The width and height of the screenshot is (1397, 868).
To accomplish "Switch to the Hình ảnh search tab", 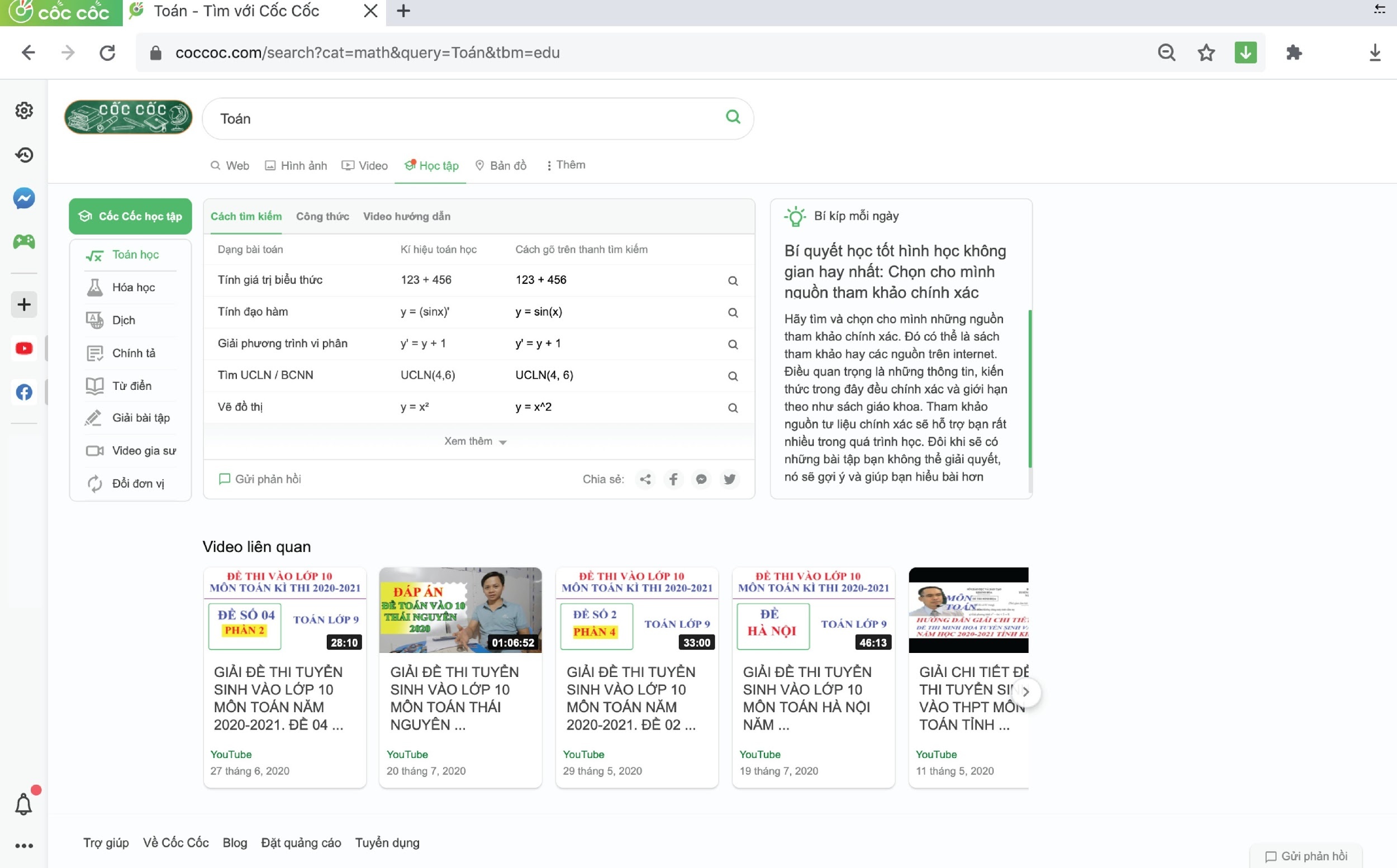I will tap(296, 166).
